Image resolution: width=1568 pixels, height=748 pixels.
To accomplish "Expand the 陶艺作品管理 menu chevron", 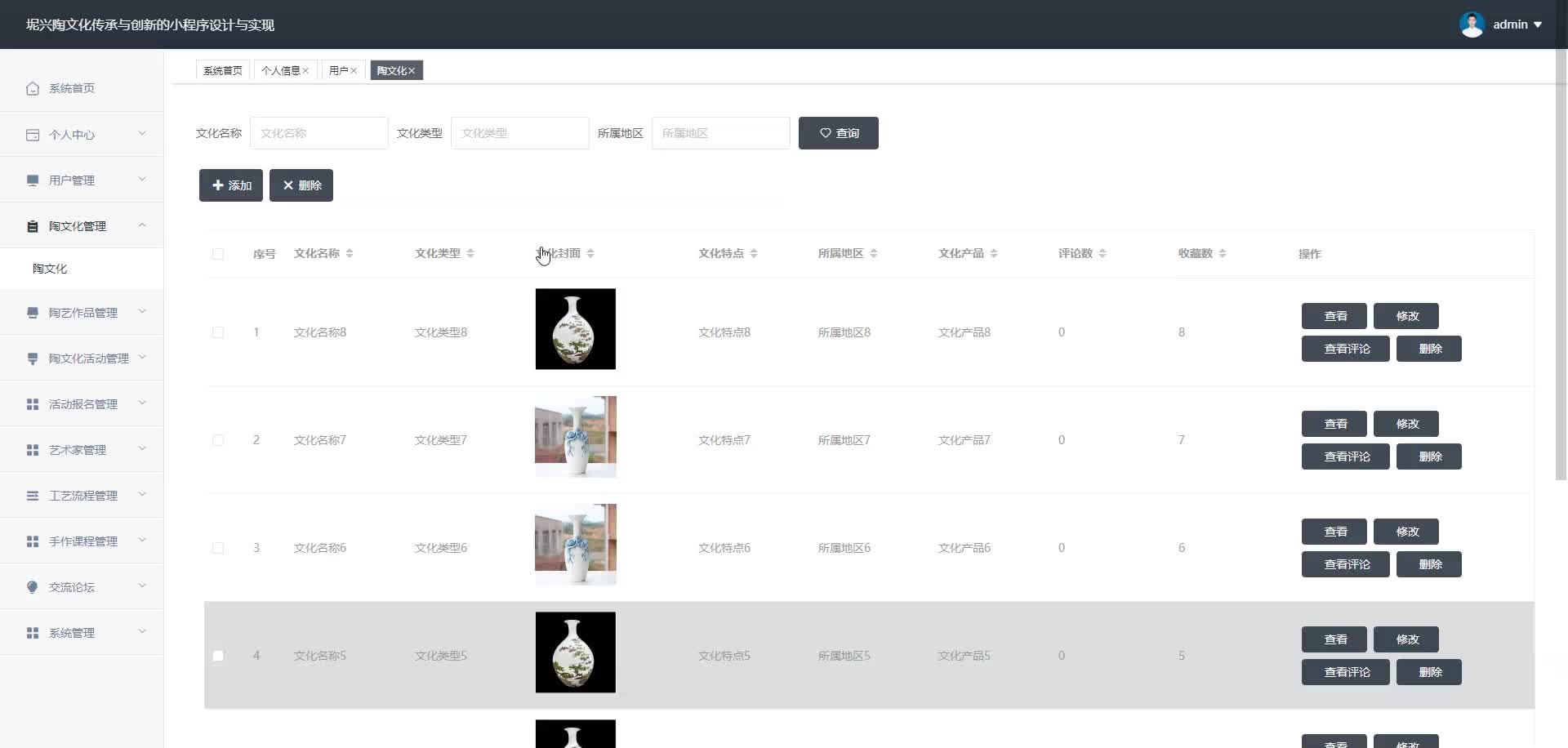I will click(x=142, y=311).
